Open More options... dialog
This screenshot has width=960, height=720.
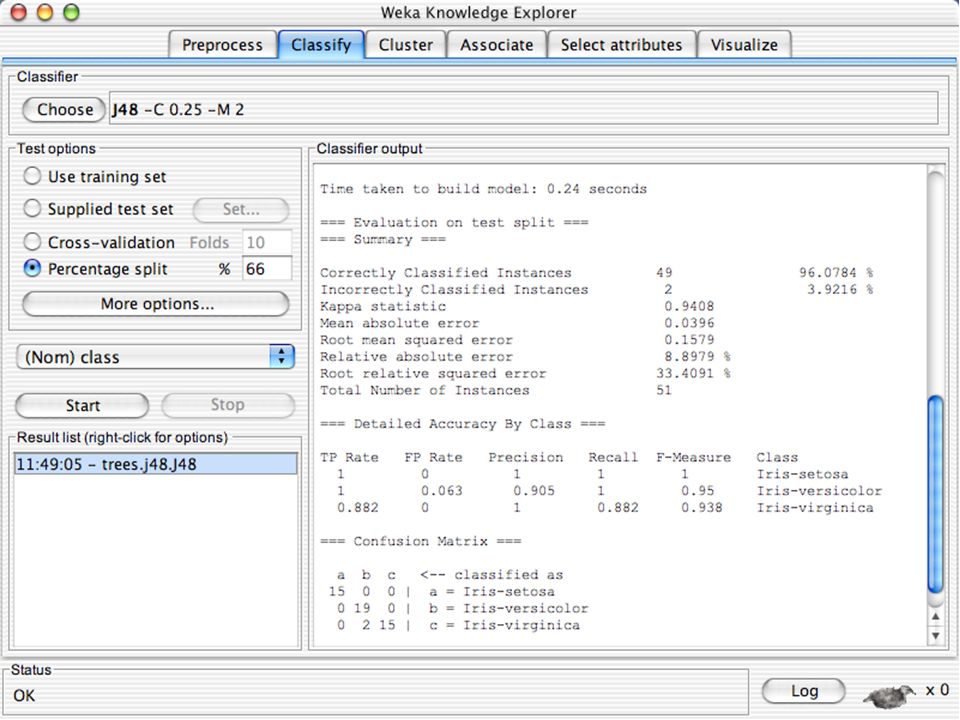click(156, 304)
